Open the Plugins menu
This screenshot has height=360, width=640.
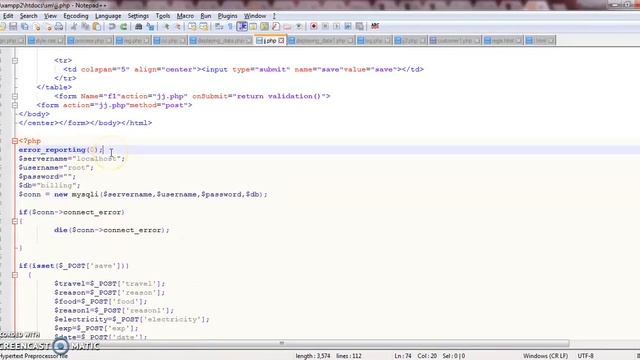tap(227, 16)
